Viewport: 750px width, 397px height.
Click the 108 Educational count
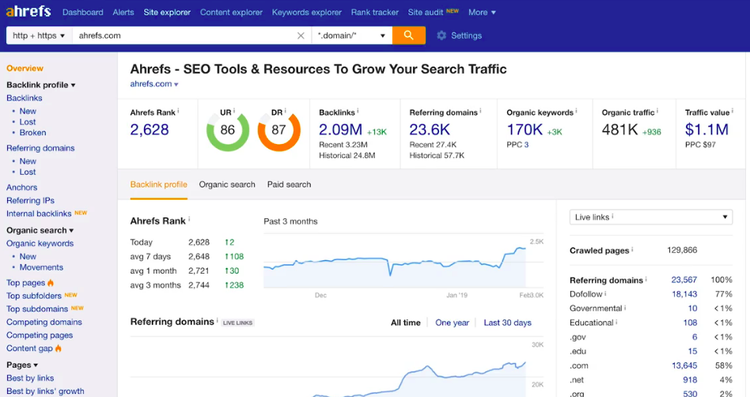point(690,323)
